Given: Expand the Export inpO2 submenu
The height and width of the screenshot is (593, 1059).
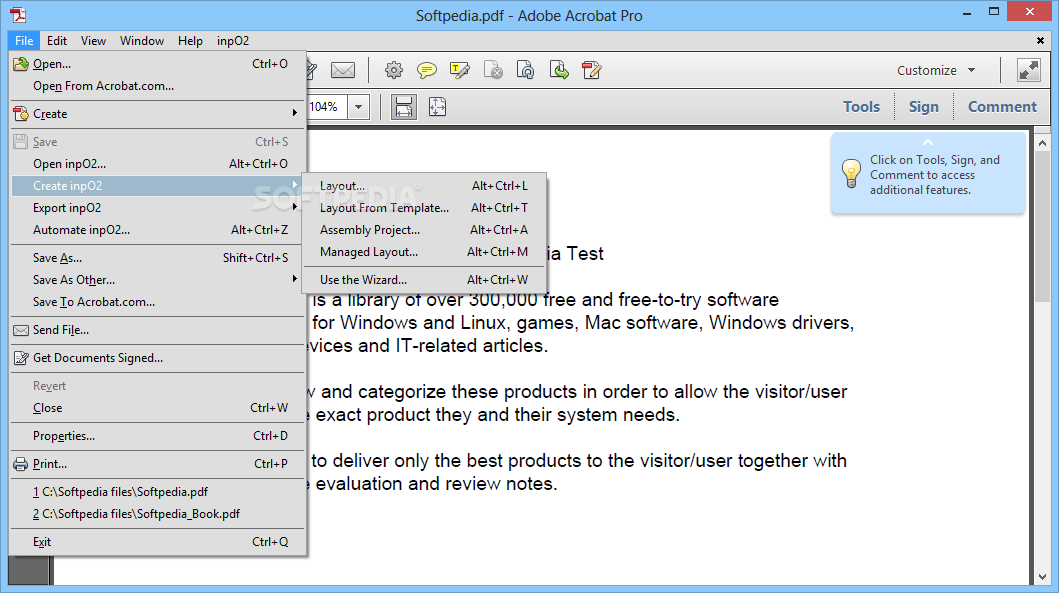Looking at the screenshot, I should pos(157,207).
